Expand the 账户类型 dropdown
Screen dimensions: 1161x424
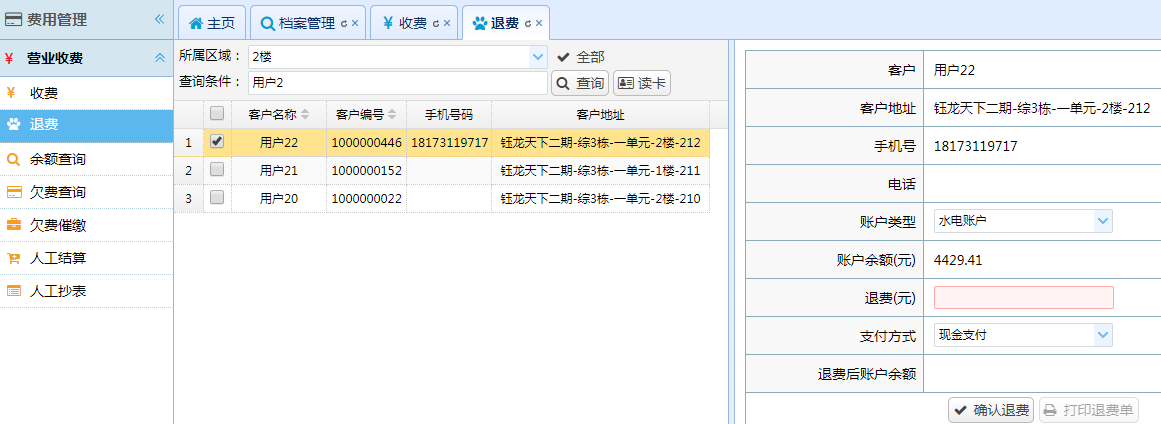click(x=1102, y=221)
